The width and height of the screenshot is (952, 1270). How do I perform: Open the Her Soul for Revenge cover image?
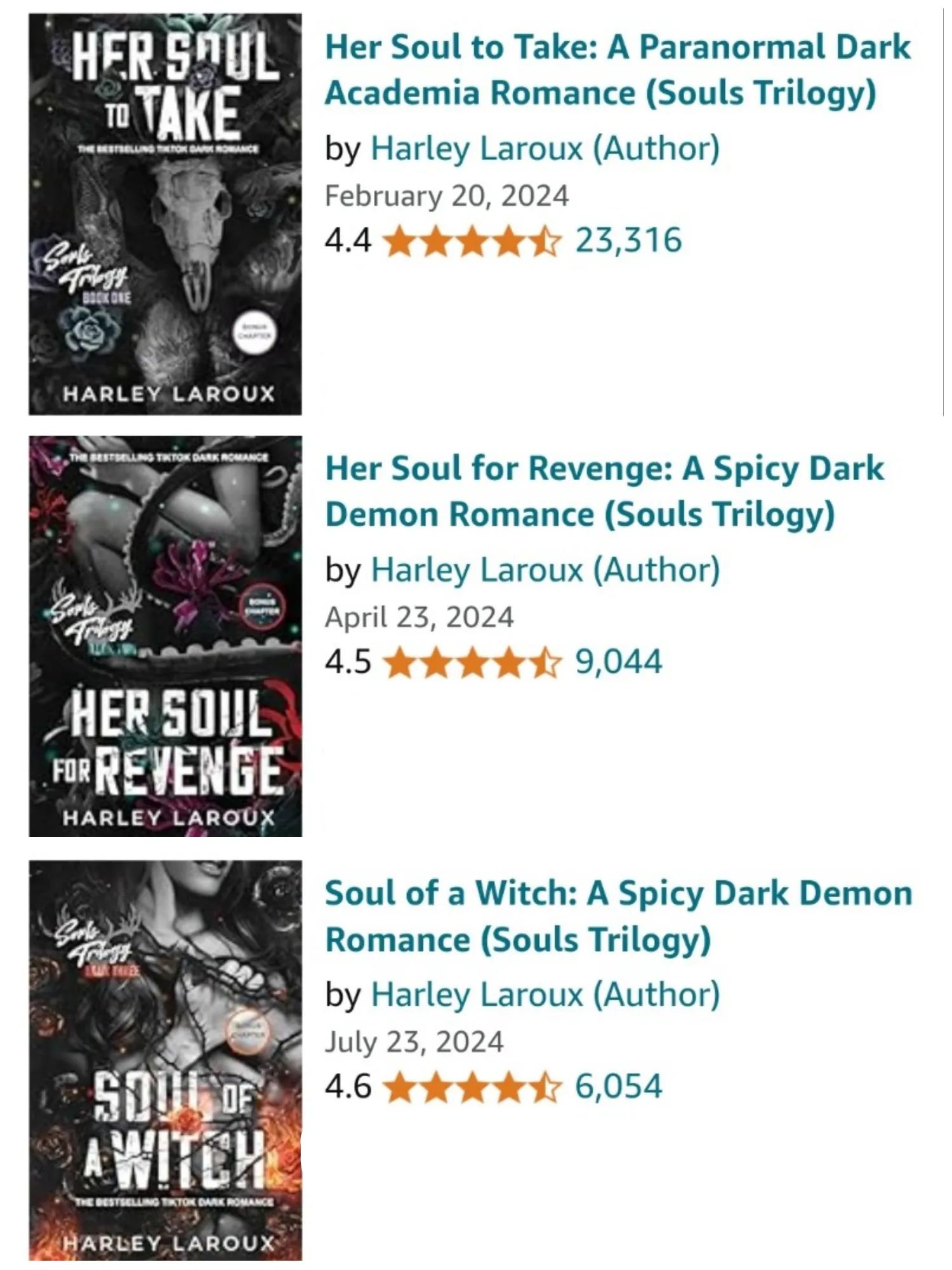pyautogui.click(x=165, y=636)
